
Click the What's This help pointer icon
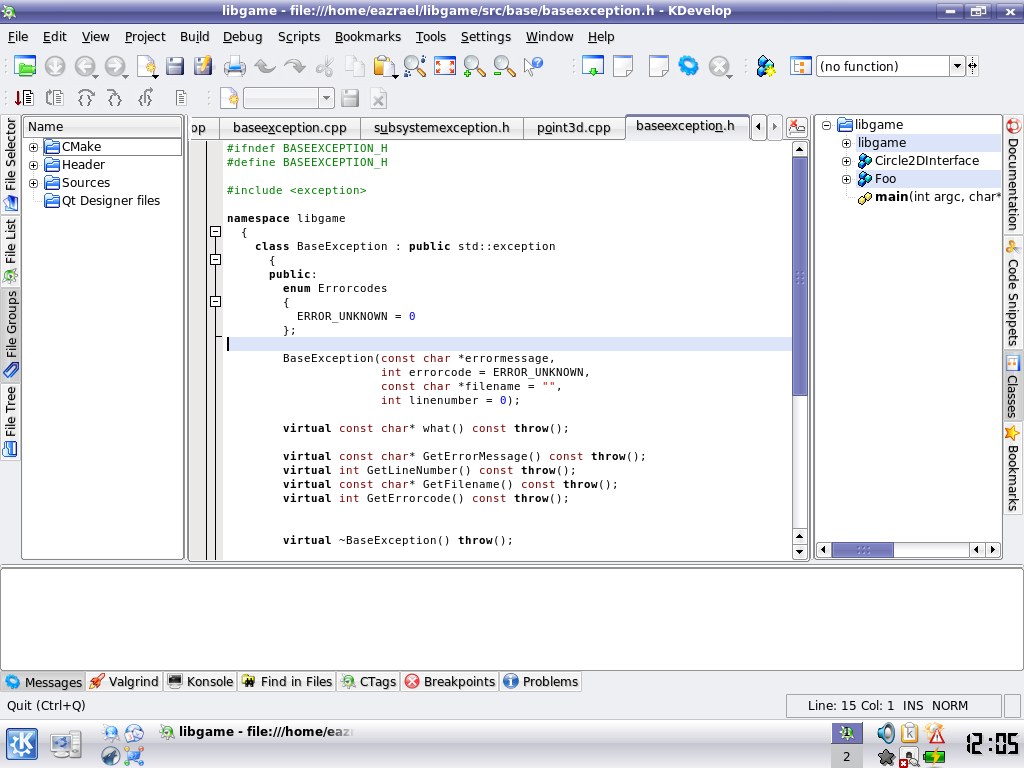[534, 66]
